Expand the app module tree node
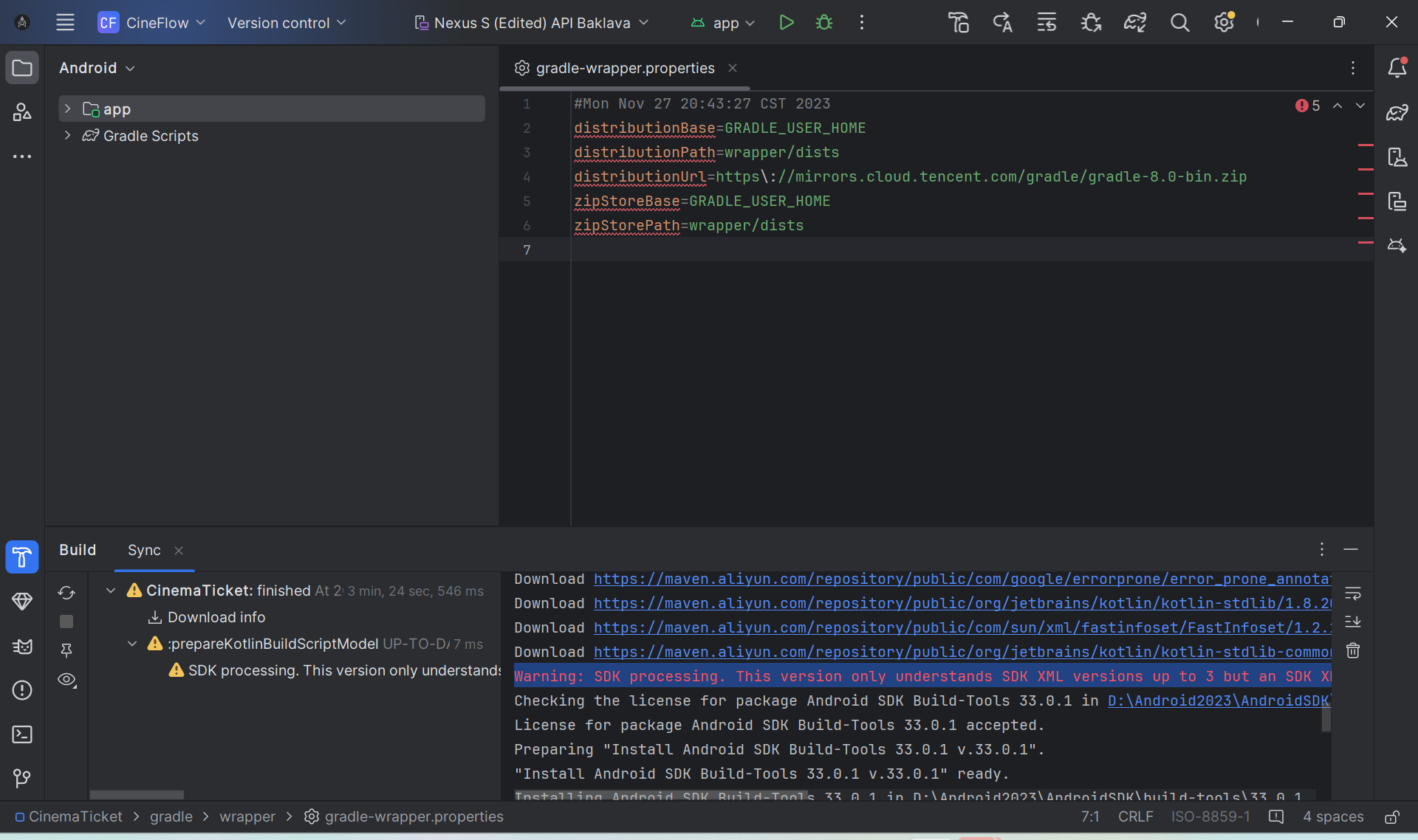 (67, 109)
